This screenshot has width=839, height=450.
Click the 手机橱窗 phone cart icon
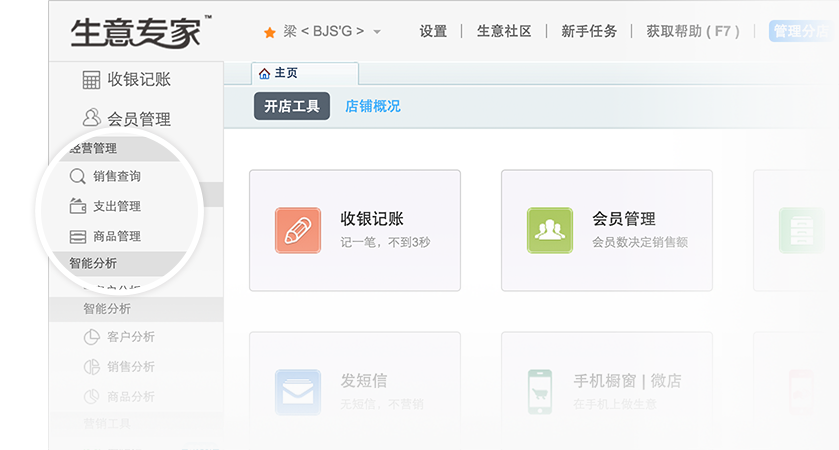click(x=541, y=392)
